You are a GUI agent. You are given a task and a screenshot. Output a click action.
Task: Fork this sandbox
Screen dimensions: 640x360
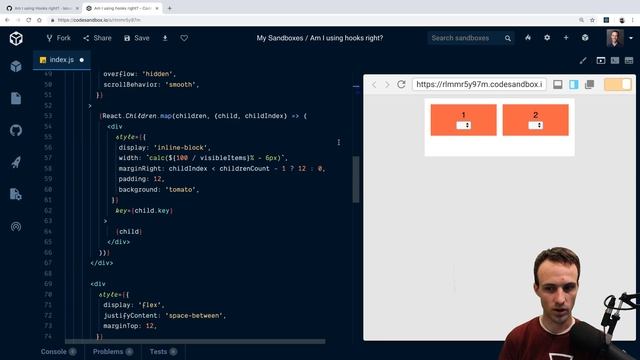(58, 38)
